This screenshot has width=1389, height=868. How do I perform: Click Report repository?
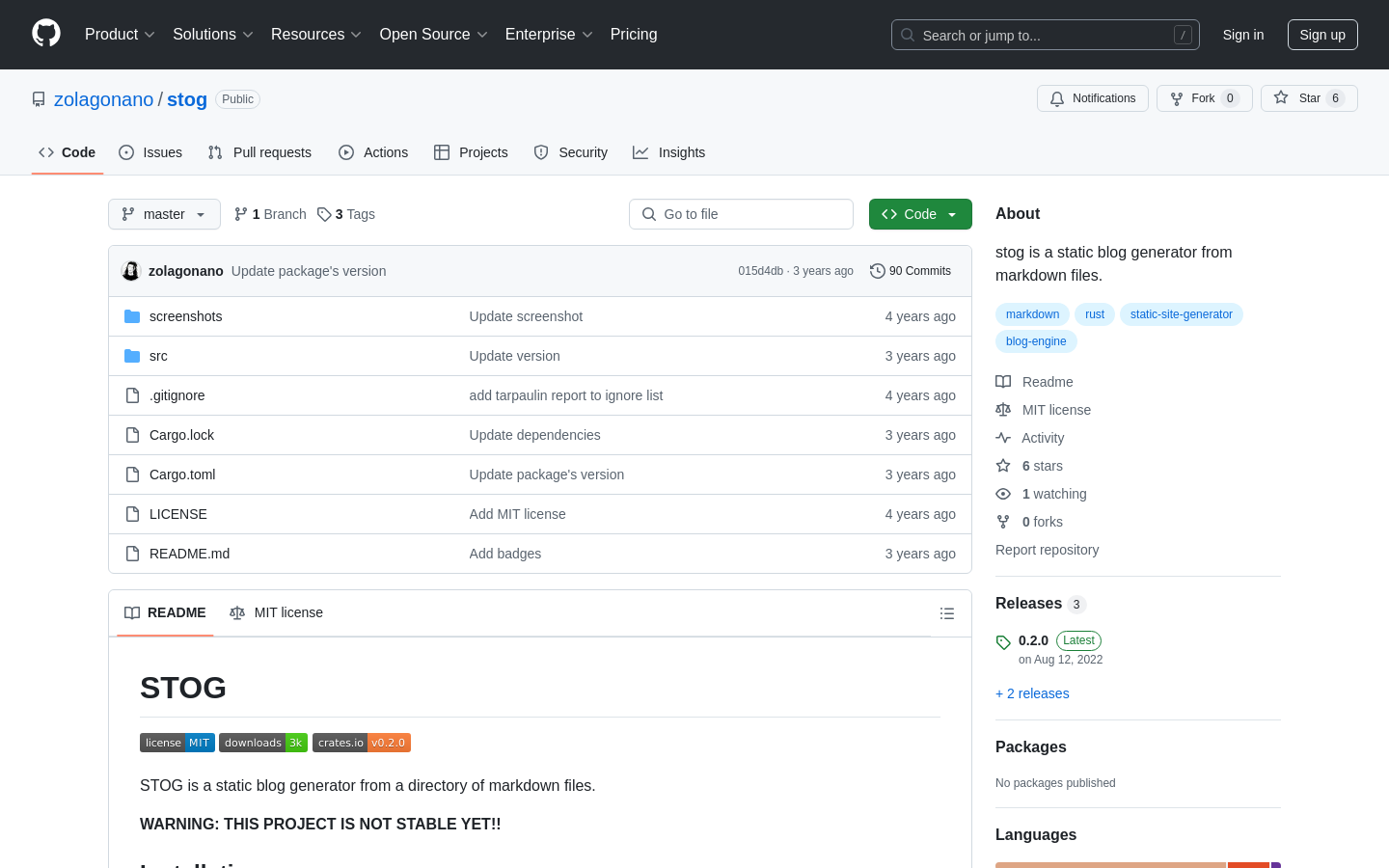tap(1047, 550)
